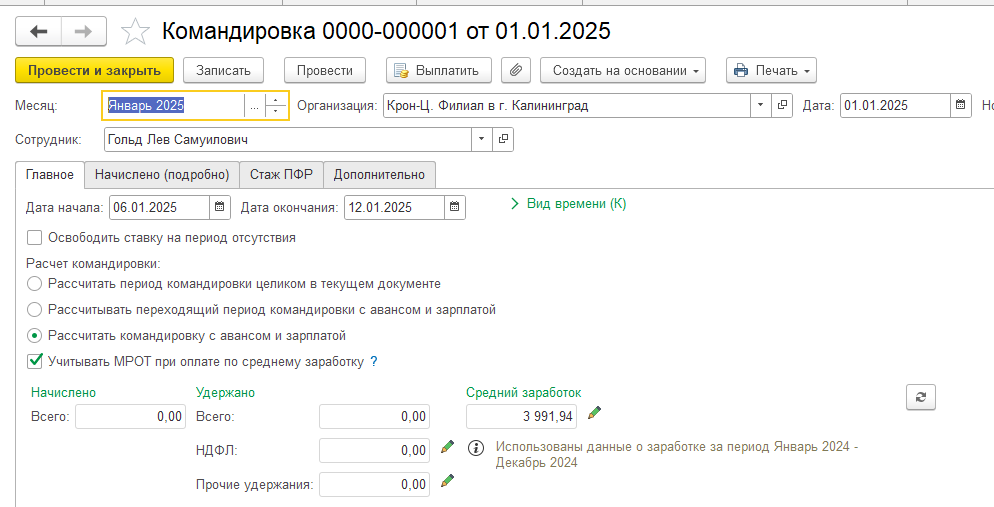Add document to favorites with star icon
The image size is (994, 507).
tap(134, 32)
